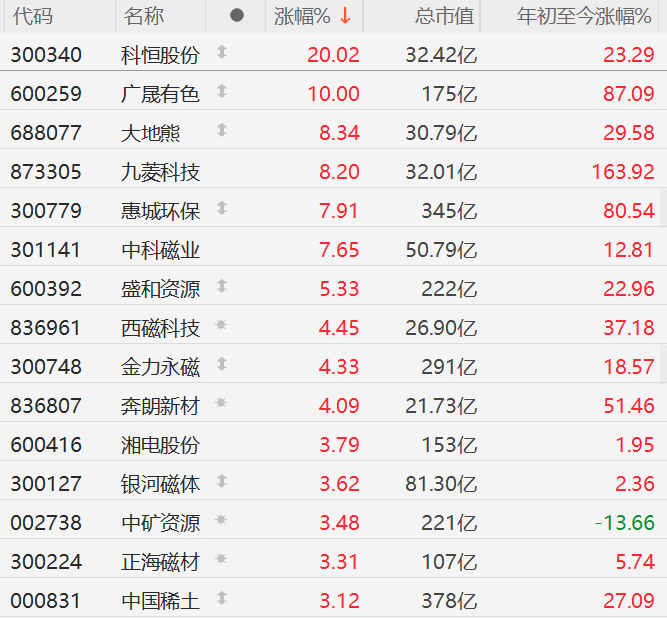Click stock code 688077
The image size is (667, 618).
click(46, 133)
